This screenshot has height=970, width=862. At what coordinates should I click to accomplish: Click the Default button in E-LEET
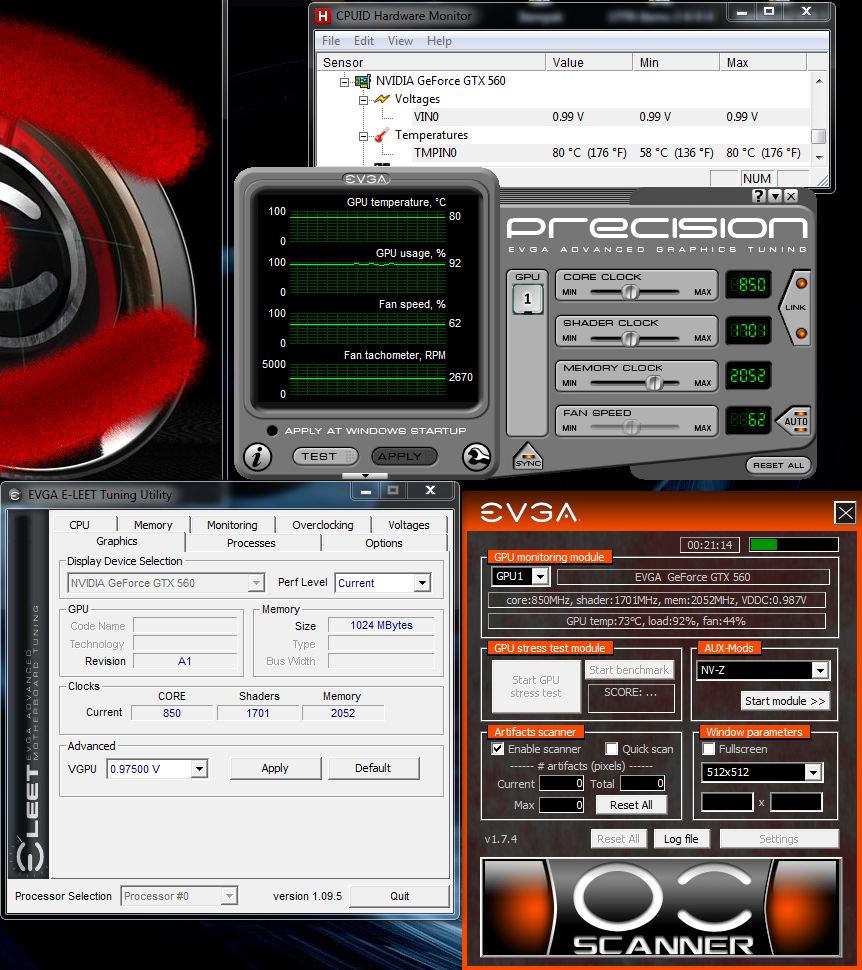tap(373, 768)
